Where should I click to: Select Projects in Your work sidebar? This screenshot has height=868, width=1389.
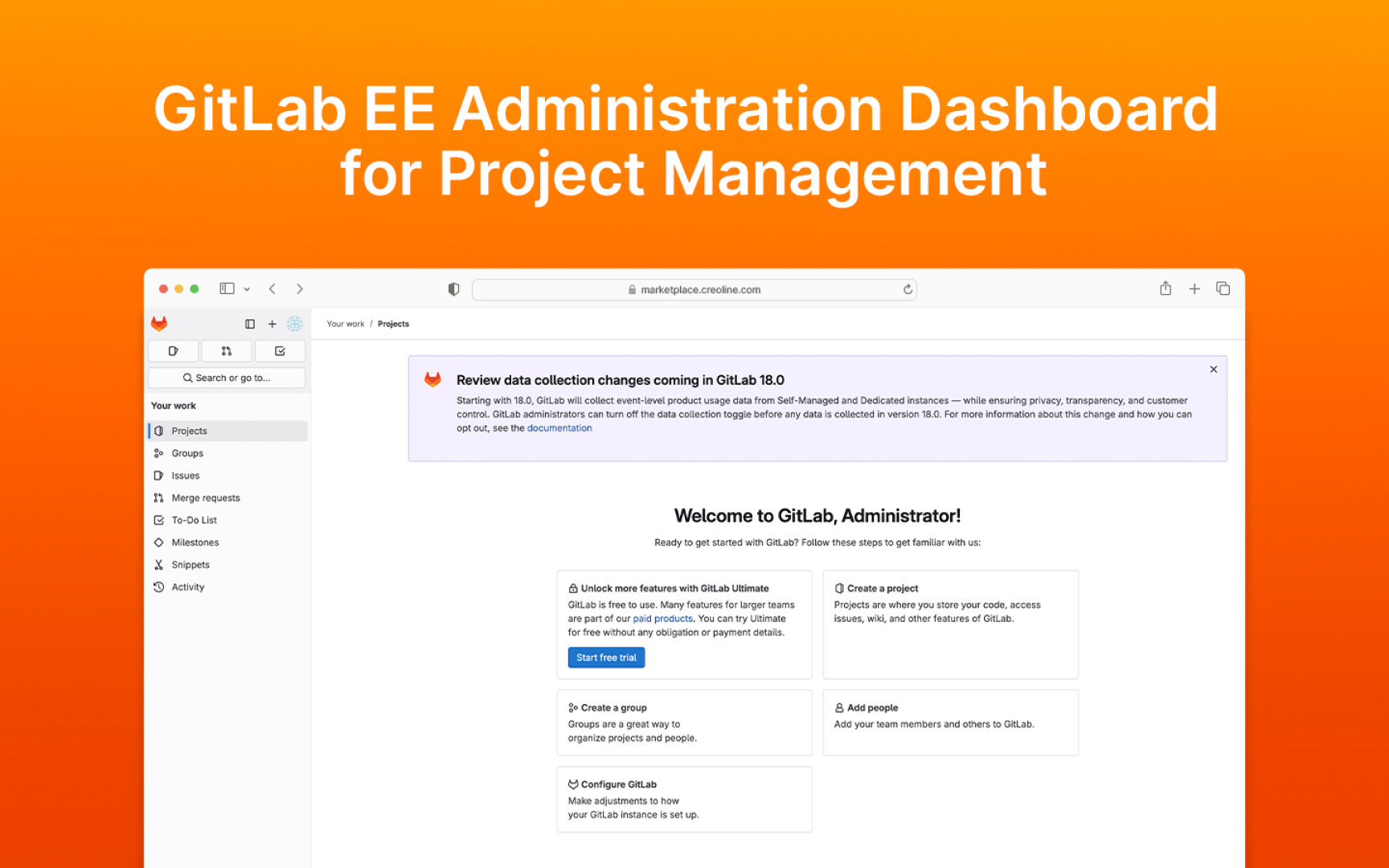228,431
